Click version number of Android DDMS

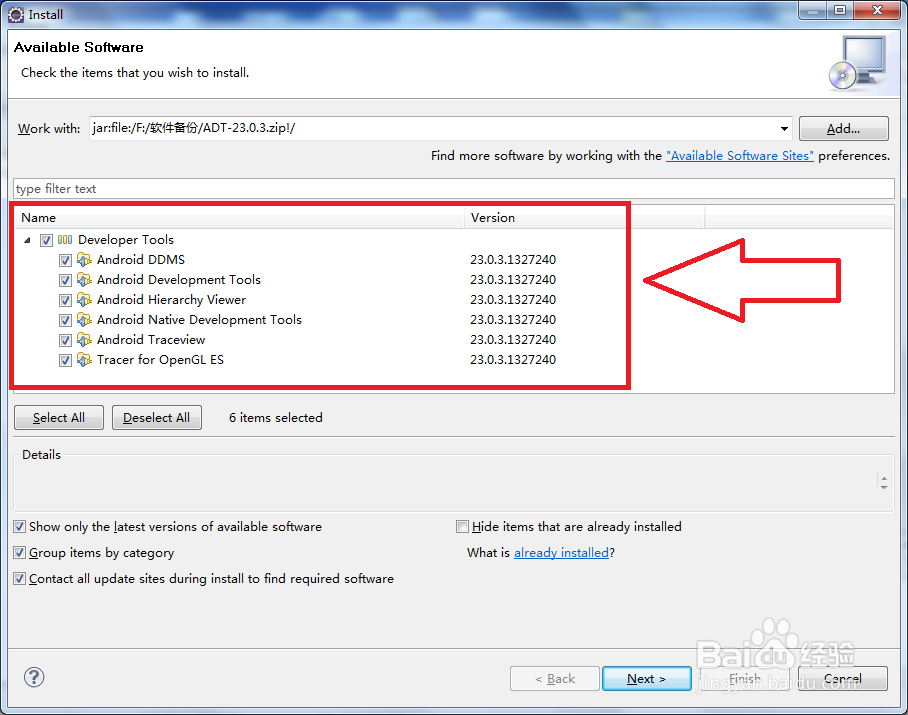(513, 260)
